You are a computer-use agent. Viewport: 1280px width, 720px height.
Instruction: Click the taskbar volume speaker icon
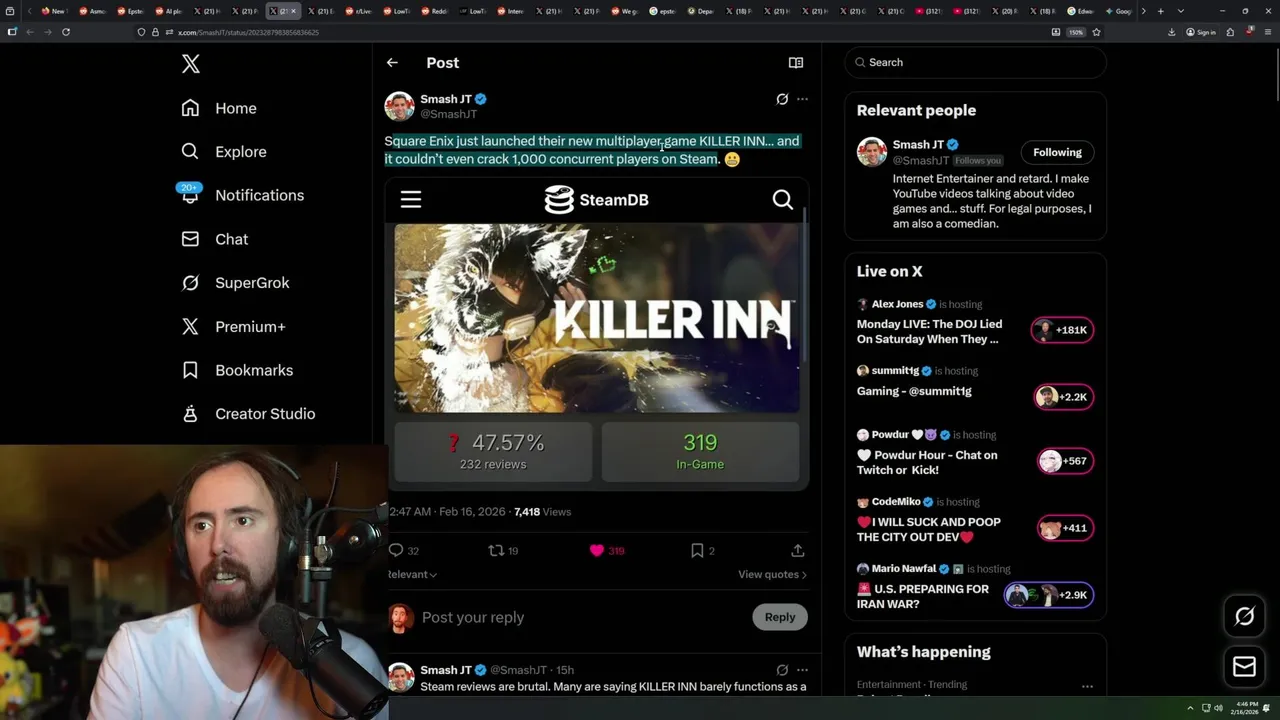[1218, 708]
